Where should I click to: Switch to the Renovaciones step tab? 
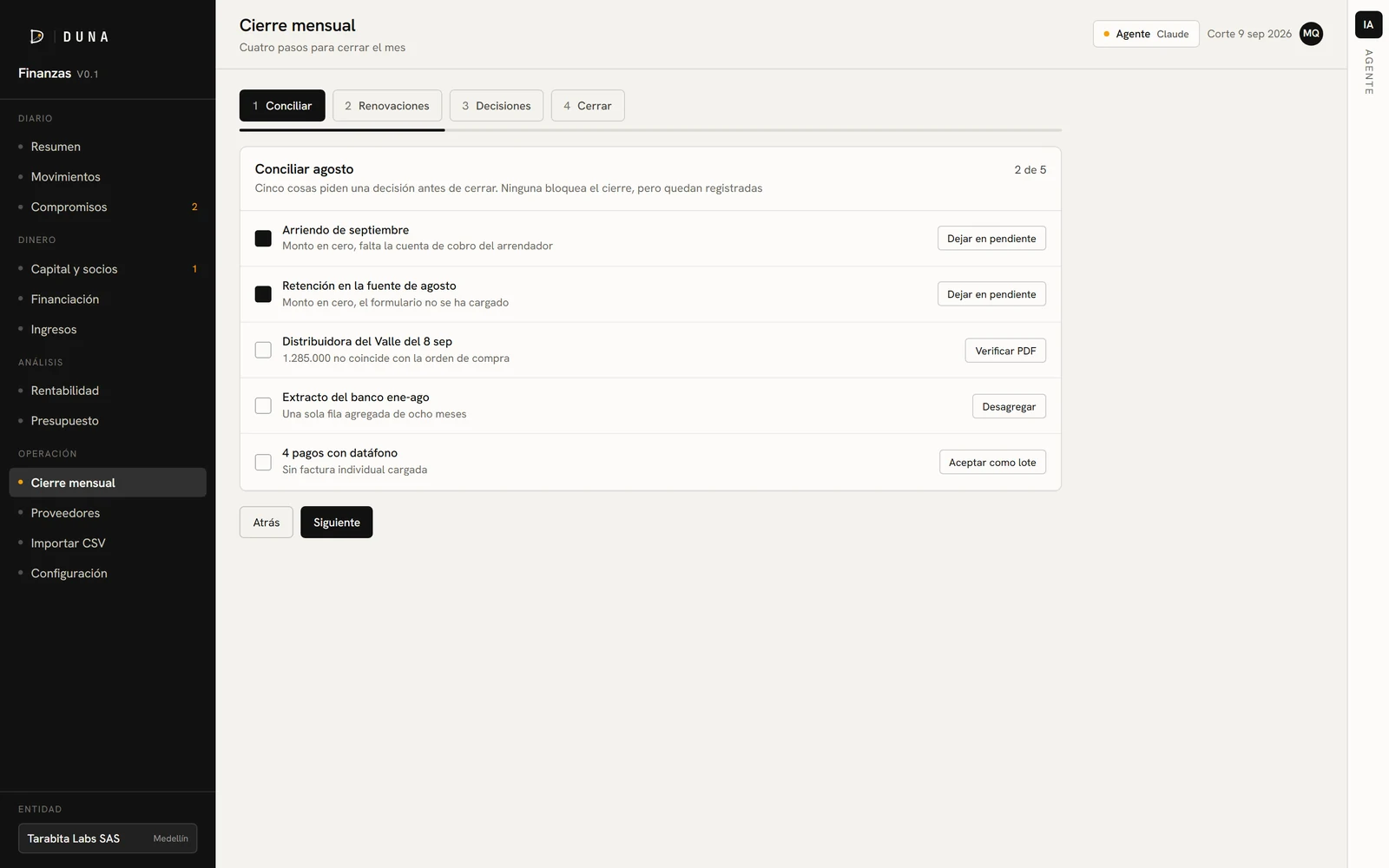pyautogui.click(x=387, y=106)
